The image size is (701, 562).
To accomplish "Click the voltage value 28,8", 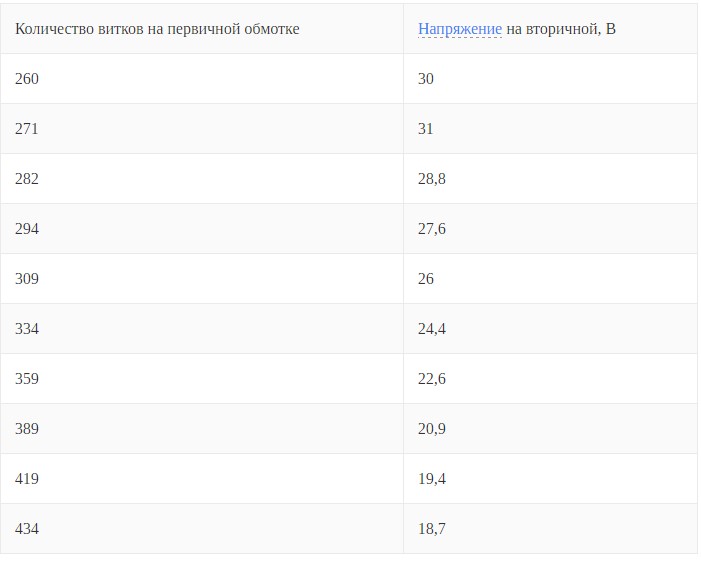I will coord(432,179).
